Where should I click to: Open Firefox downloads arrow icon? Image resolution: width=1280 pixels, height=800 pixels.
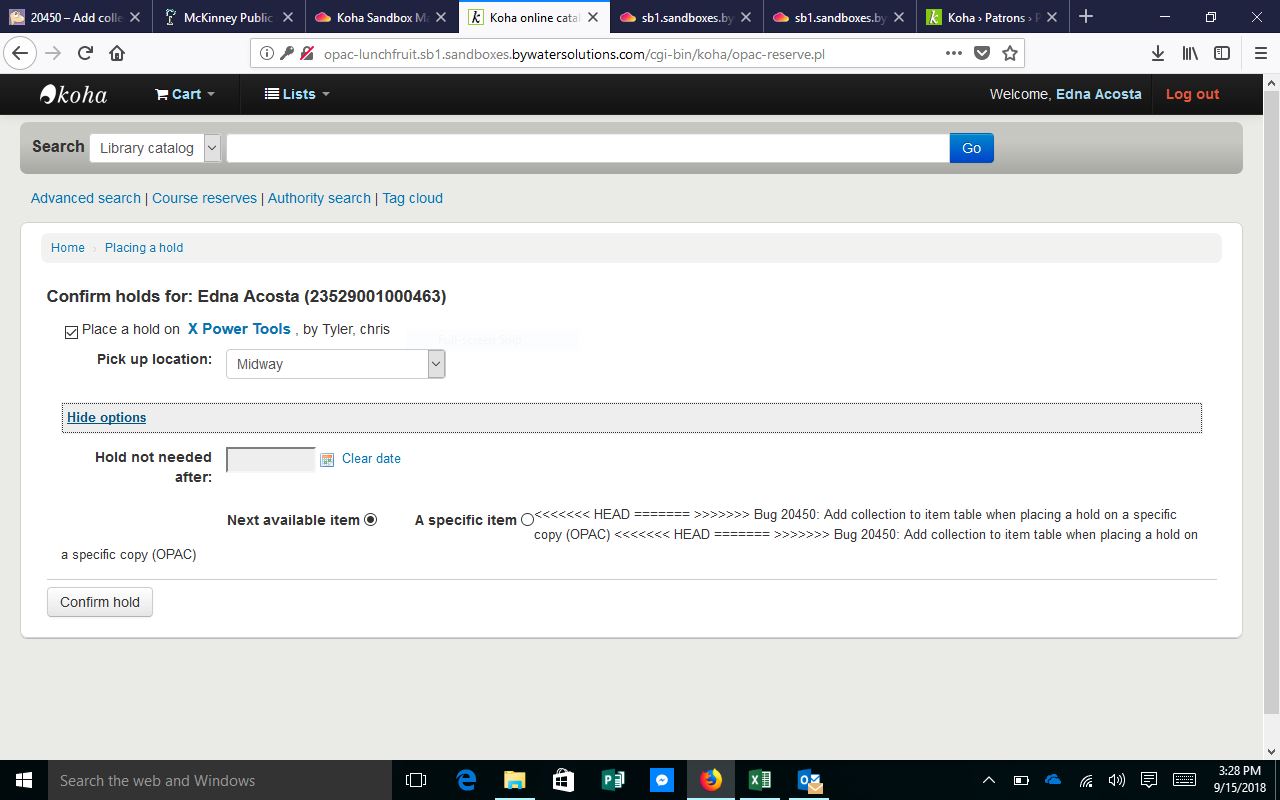1158,53
